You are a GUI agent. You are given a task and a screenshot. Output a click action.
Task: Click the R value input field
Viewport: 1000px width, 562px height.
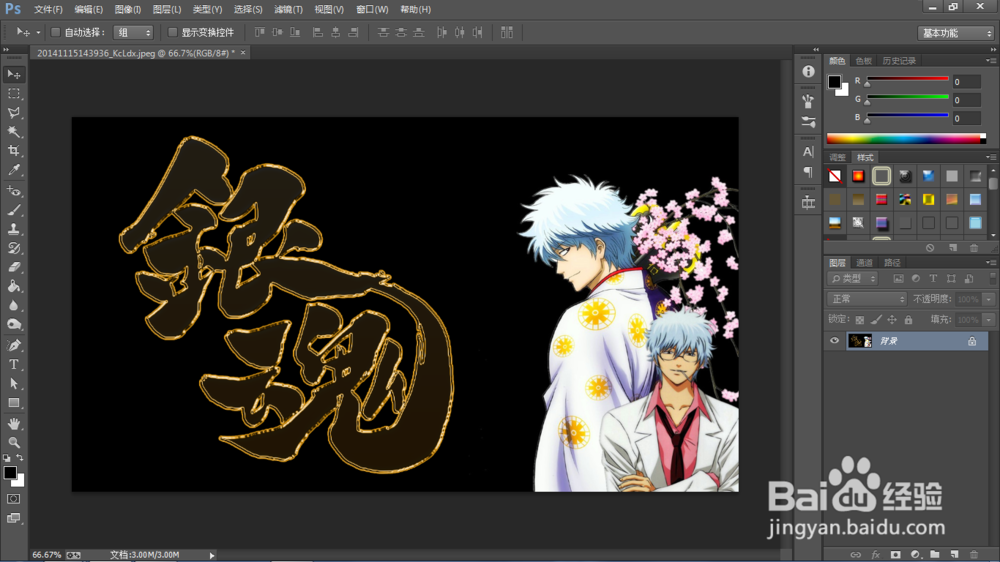(x=966, y=82)
